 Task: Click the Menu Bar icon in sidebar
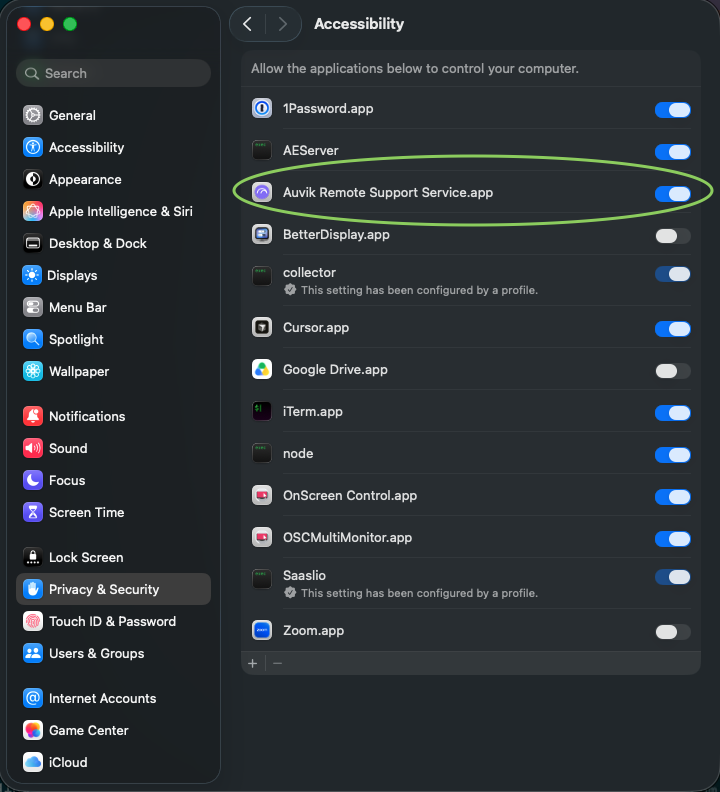33,307
